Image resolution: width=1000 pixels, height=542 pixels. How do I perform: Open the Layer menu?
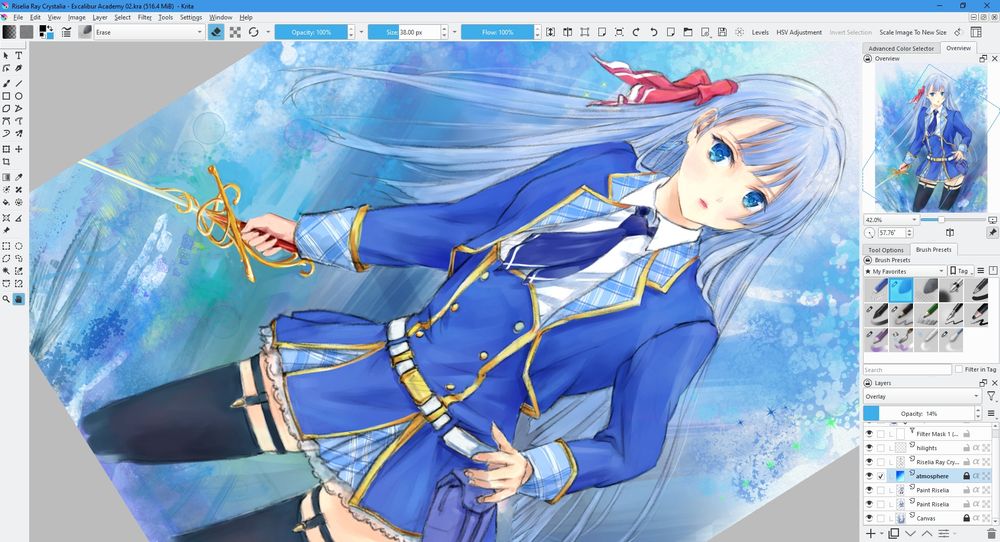(100, 17)
